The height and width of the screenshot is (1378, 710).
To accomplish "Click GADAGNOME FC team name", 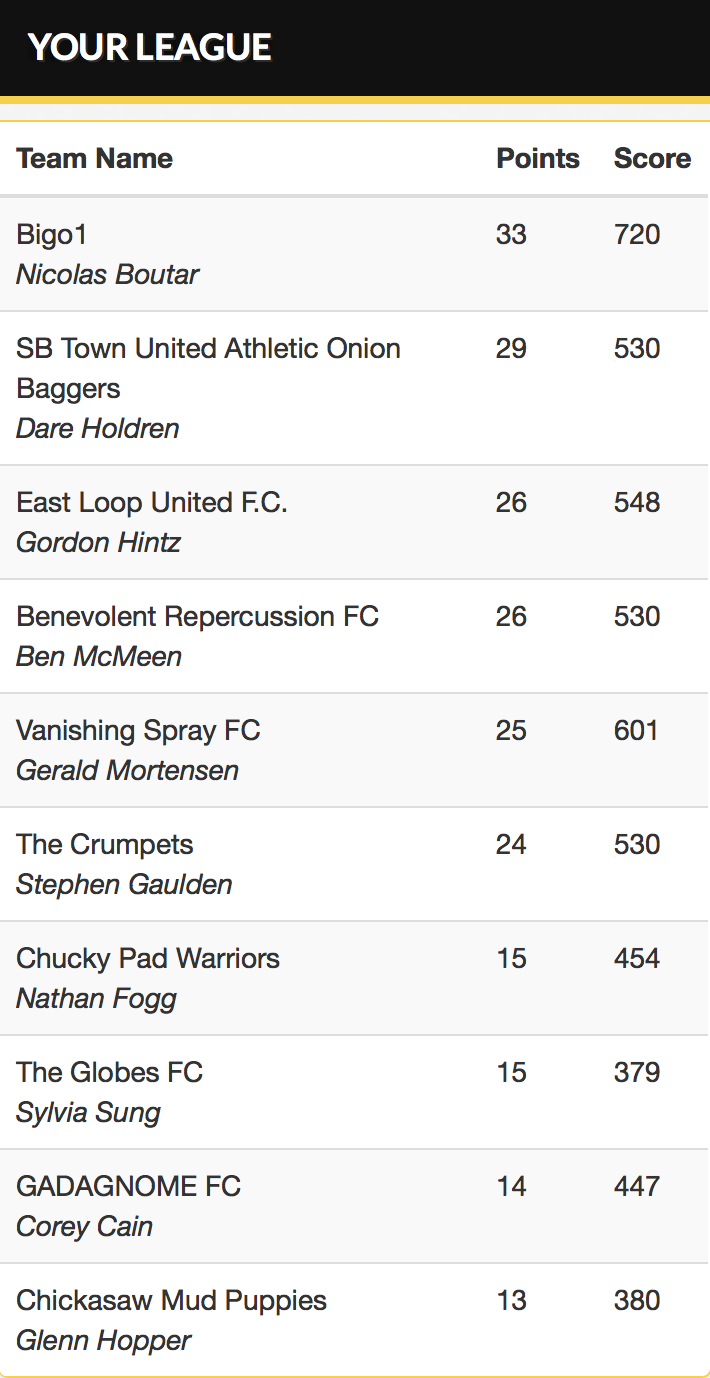I will coord(129,1186).
